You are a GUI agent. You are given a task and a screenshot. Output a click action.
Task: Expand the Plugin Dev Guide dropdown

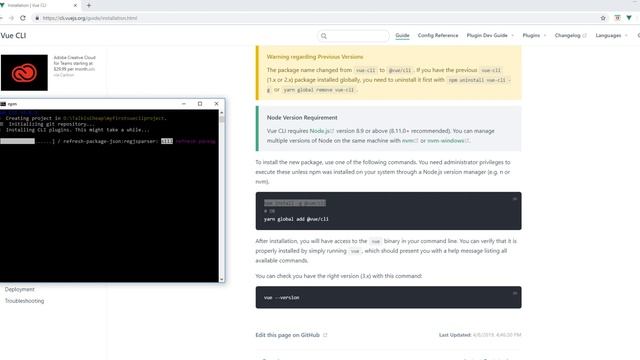coord(490,36)
